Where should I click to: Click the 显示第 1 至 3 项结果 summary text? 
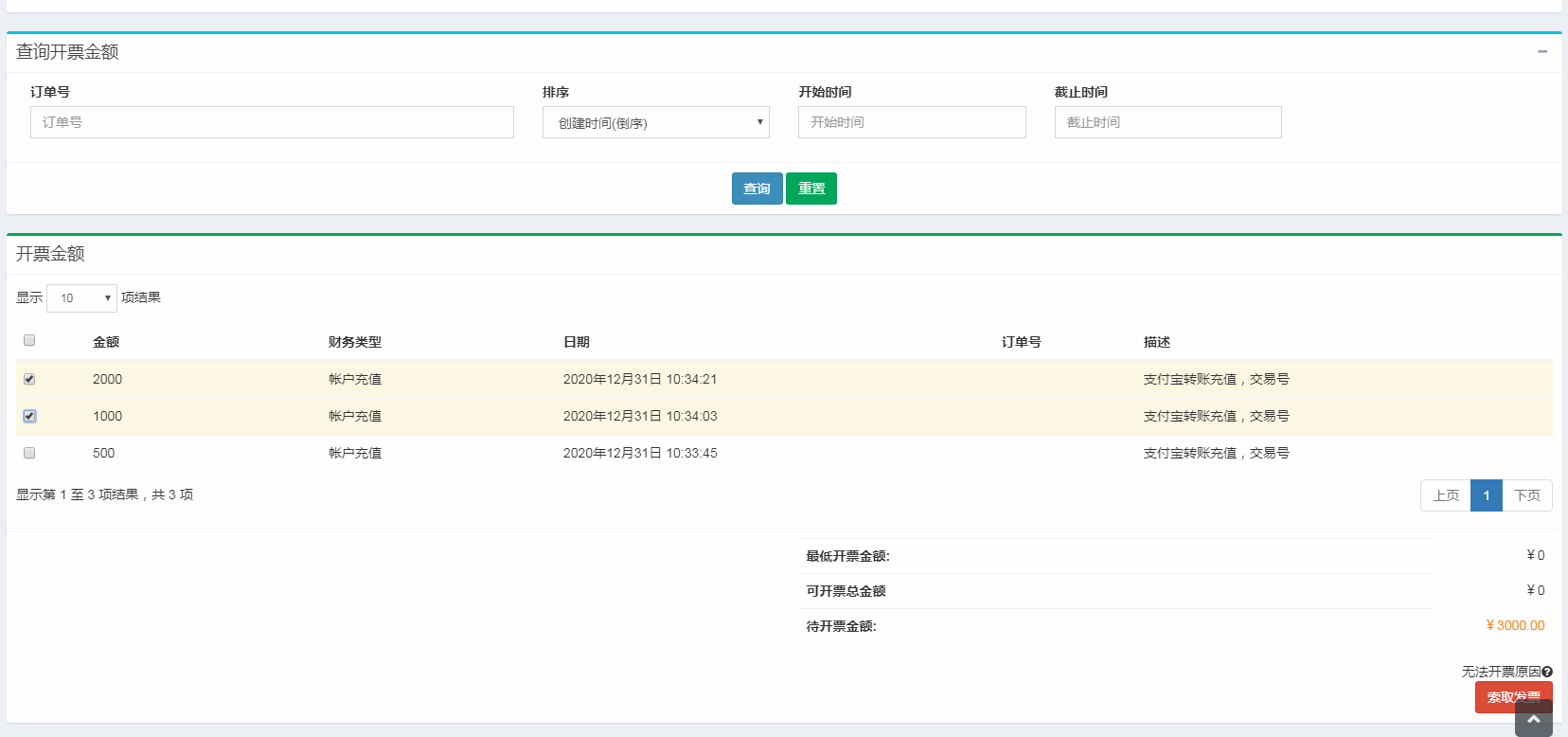point(104,494)
